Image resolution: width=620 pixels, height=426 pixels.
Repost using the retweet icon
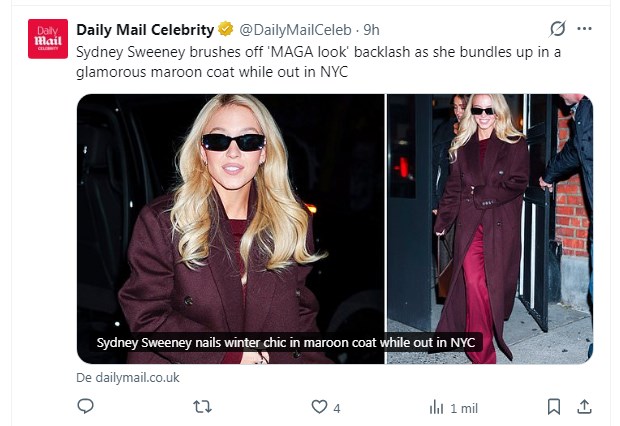[202, 407]
